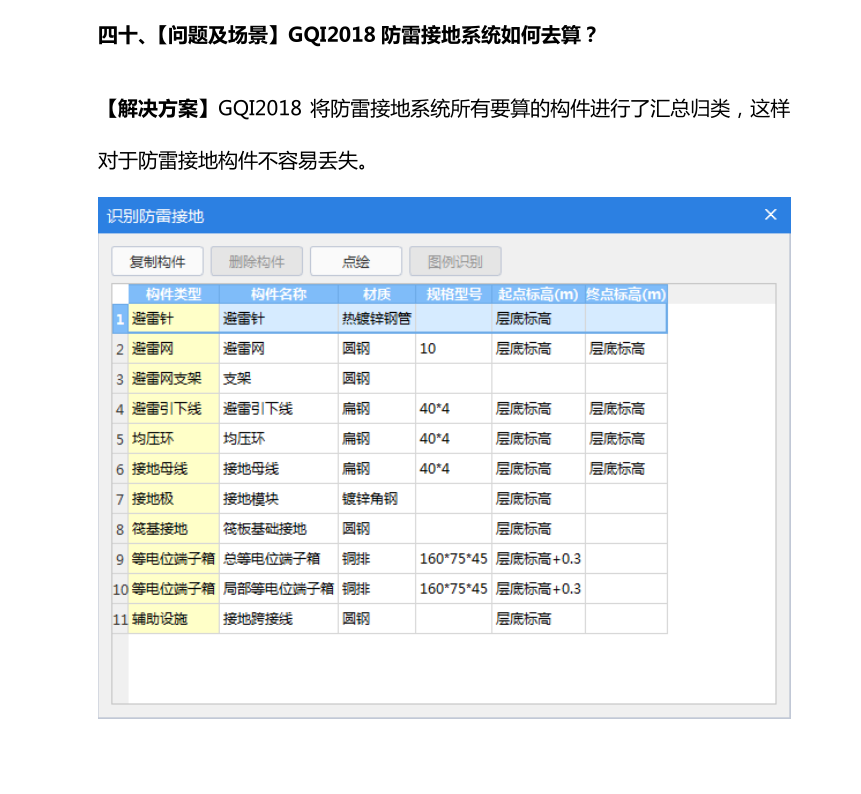Select the 构件类型 column header
This screenshot has width=861, height=794.
[174, 294]
